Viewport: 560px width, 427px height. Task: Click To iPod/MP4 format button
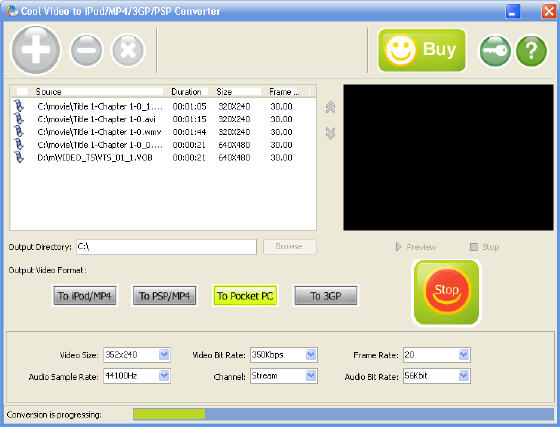pyautogui.click(x=85, y=296)
